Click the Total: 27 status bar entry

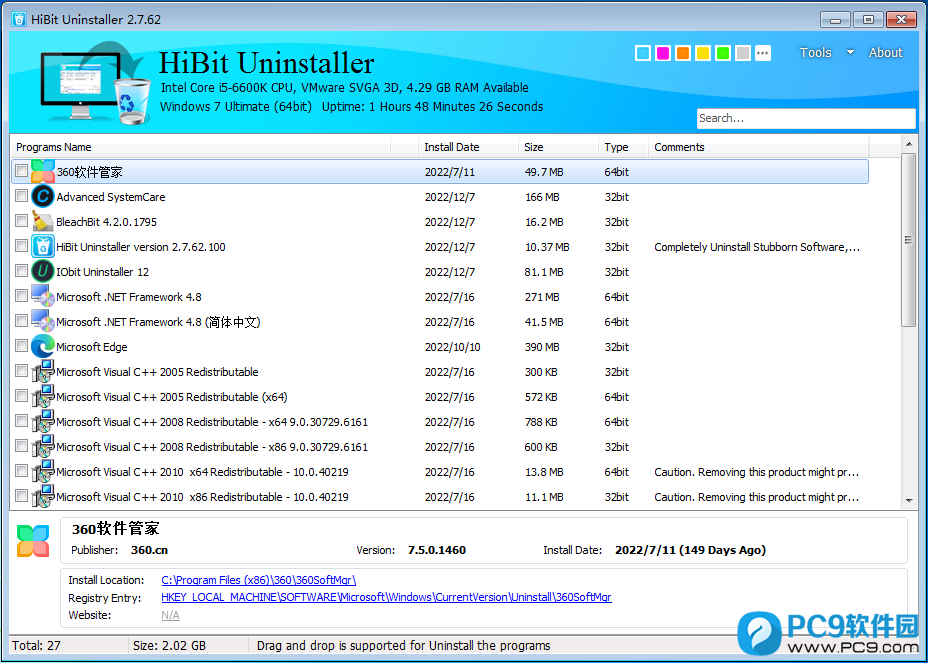(36, 645)
